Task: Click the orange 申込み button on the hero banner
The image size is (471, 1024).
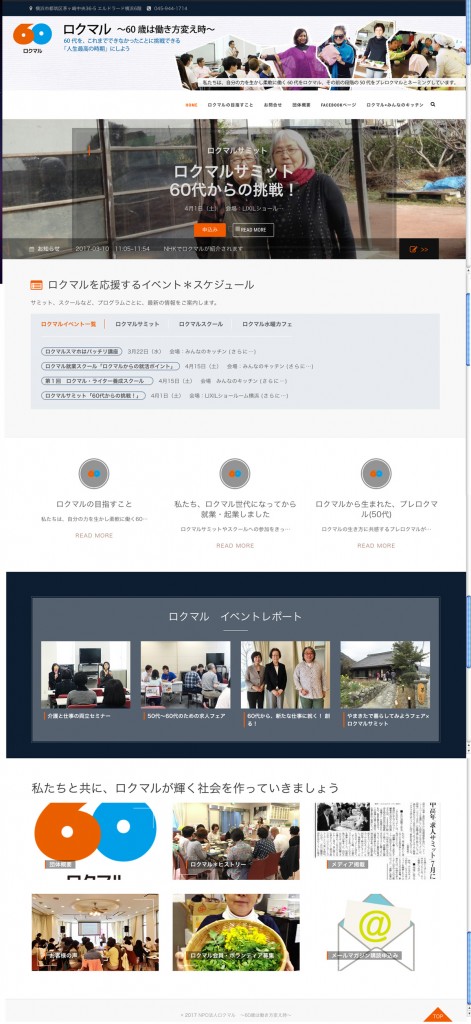Action: (x=210, y=230)
